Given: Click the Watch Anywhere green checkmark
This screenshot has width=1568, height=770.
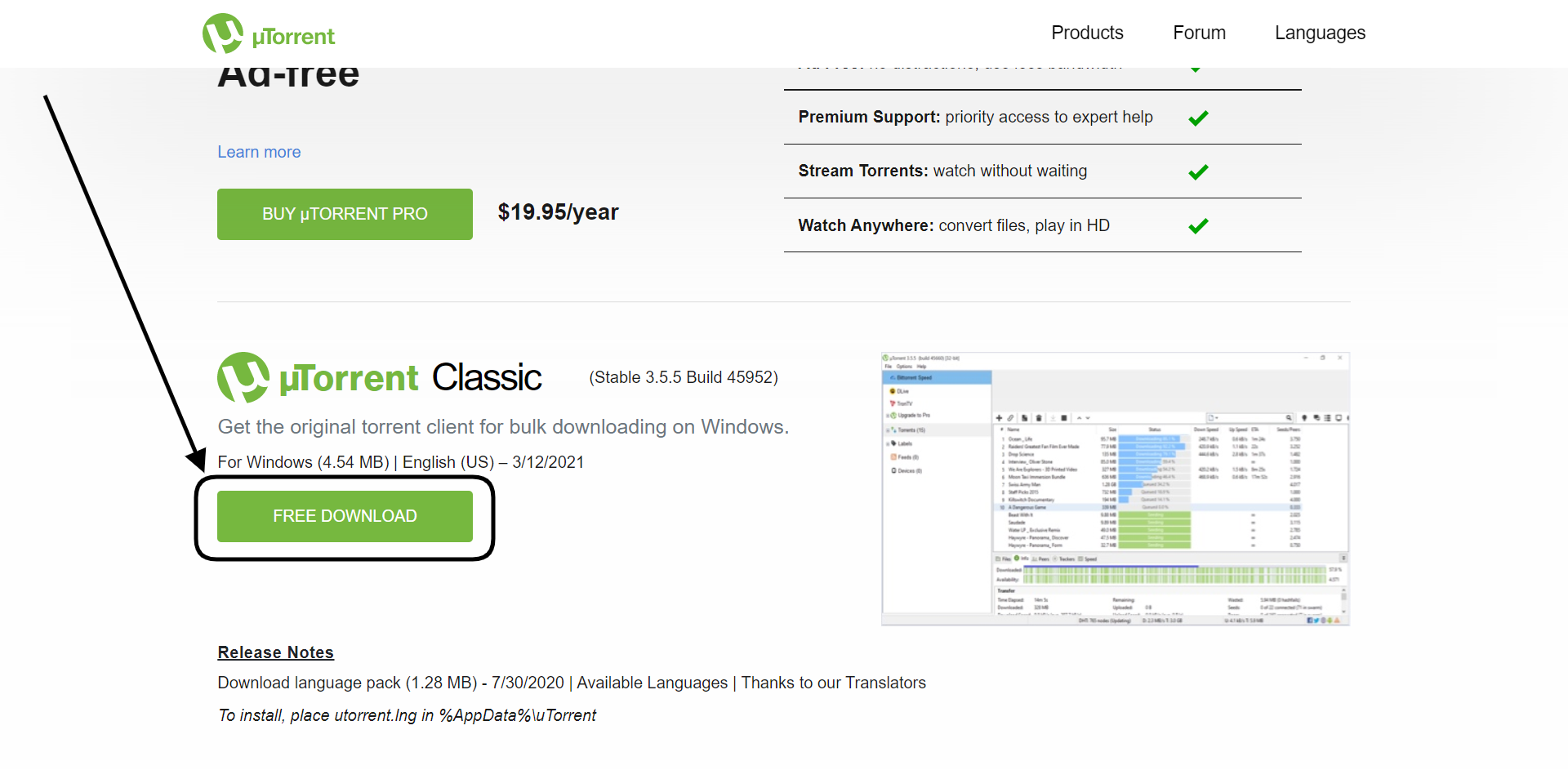Looking at the screenshot, I should 1198,226.
